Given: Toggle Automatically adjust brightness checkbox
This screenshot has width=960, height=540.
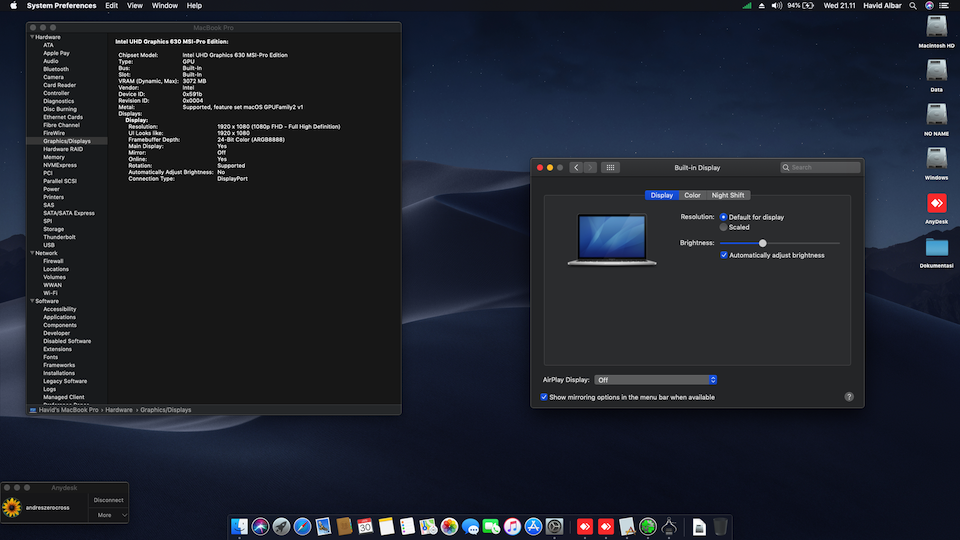Looking at the screenshot, I should click(724, 255).
